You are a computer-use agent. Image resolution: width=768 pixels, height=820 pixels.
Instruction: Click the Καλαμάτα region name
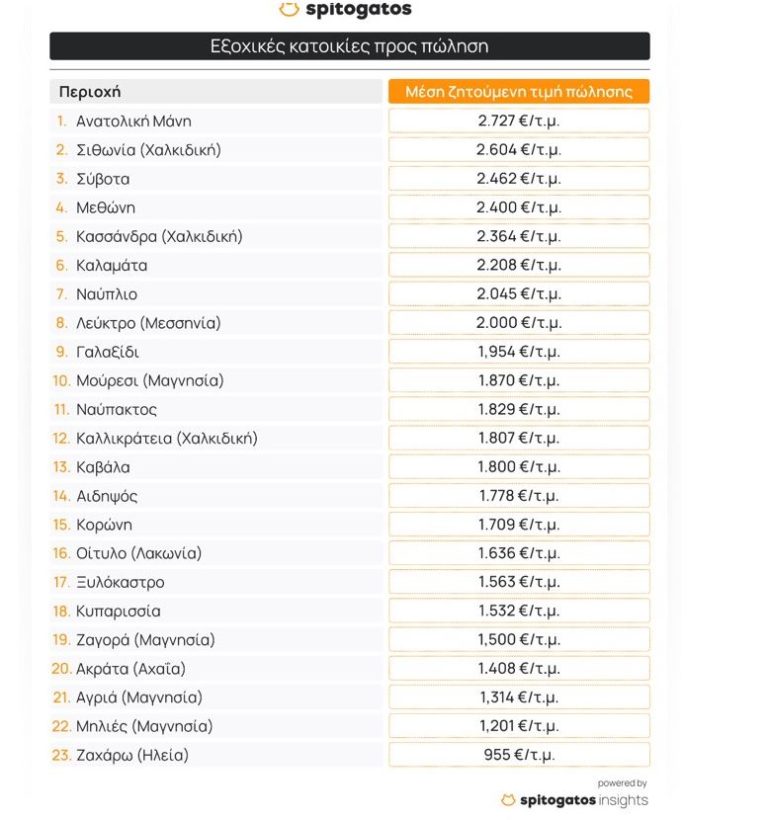coord(113,266)
